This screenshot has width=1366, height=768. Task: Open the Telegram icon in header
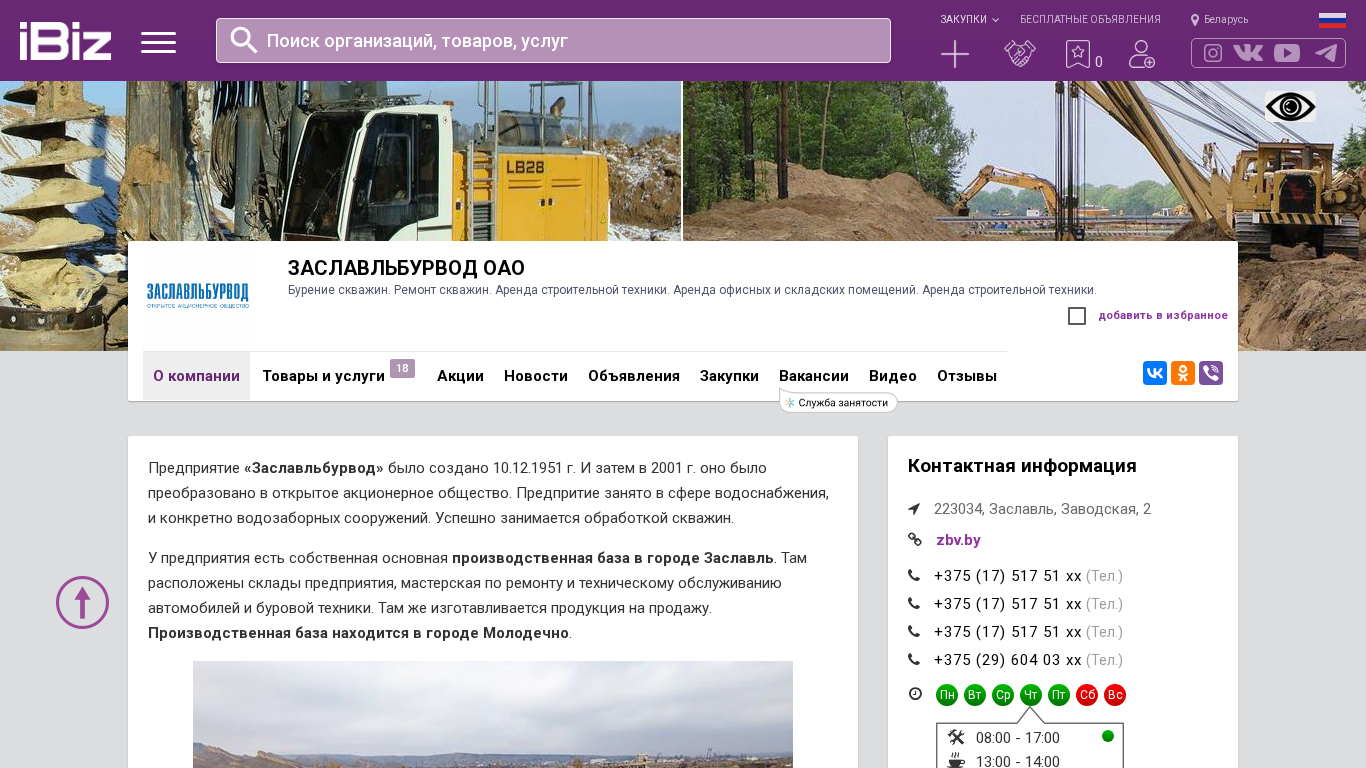pyautogui.click(x=1326, y=53)
